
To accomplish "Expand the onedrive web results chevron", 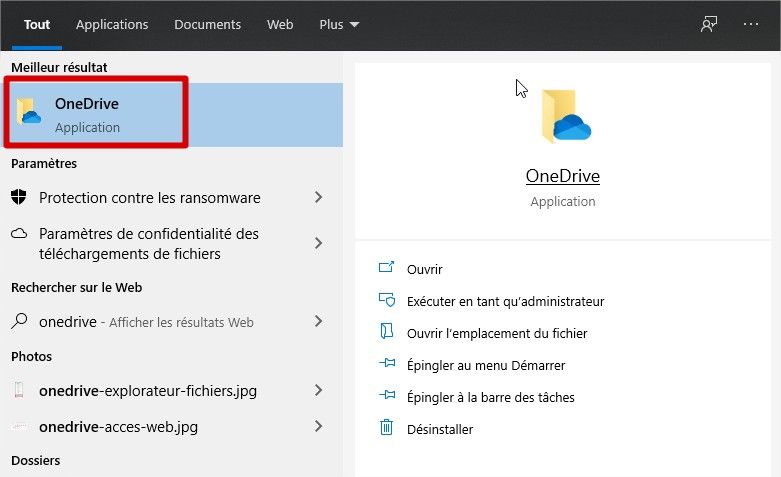I will point(319,322).
